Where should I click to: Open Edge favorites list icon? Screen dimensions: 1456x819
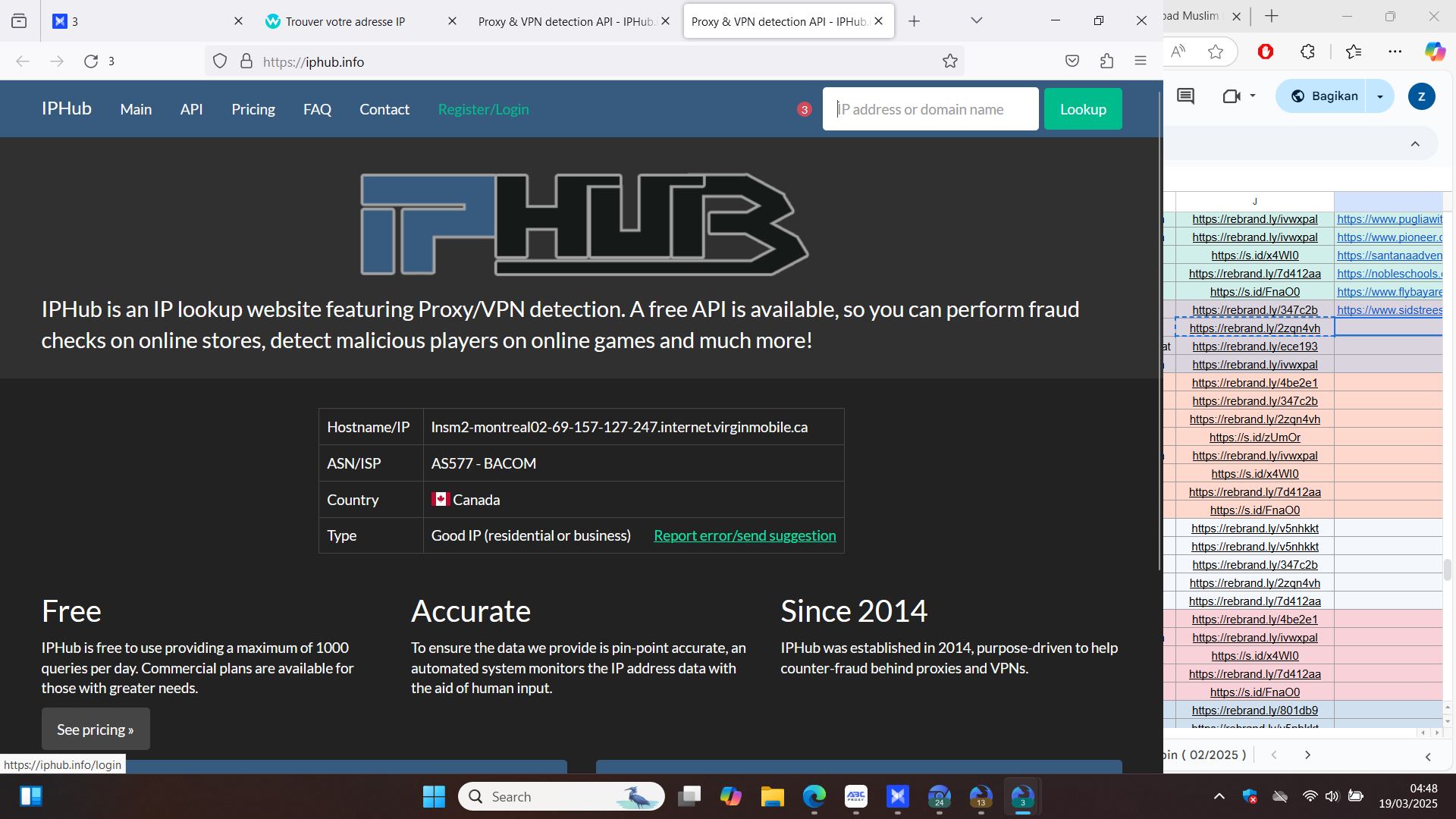1354,52
